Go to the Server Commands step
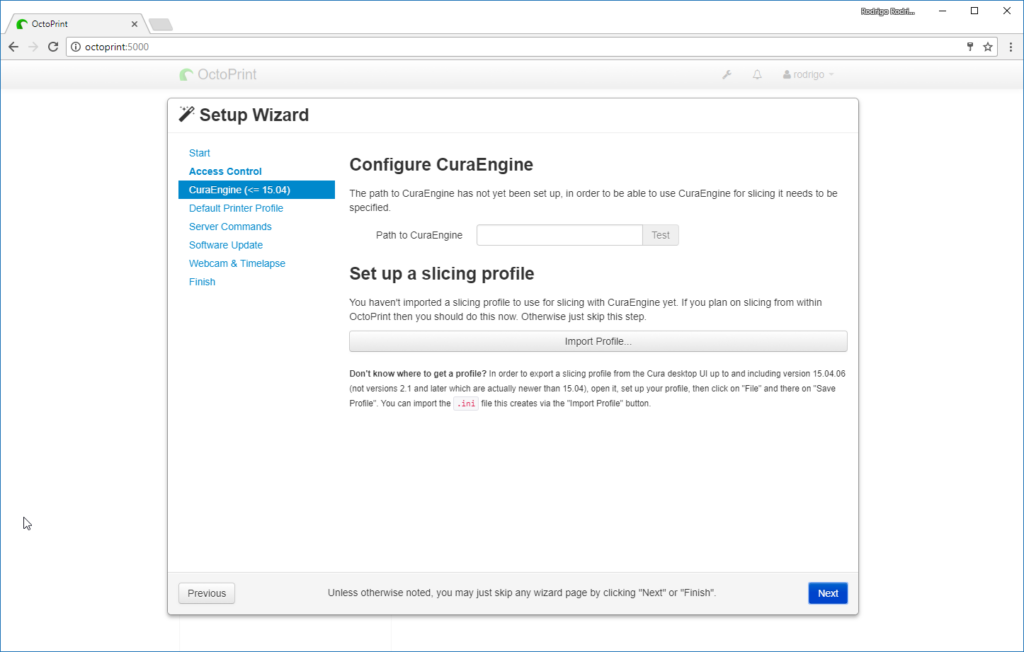This screenshot has height=652, width=1024. pos(230,227)
